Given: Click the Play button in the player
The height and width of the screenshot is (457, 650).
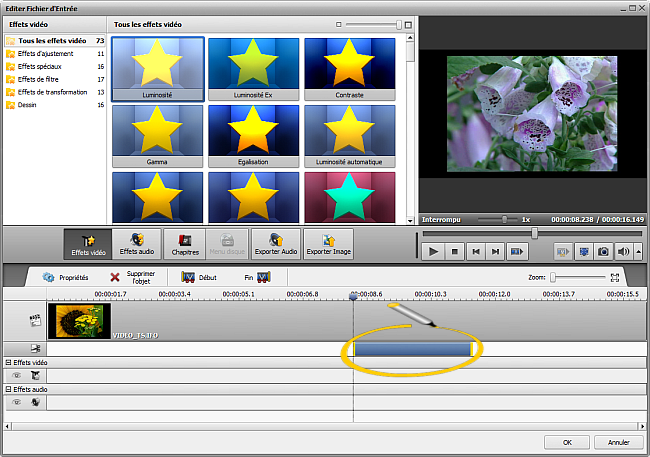Looking at the screenshot, I should click(434, 252).
